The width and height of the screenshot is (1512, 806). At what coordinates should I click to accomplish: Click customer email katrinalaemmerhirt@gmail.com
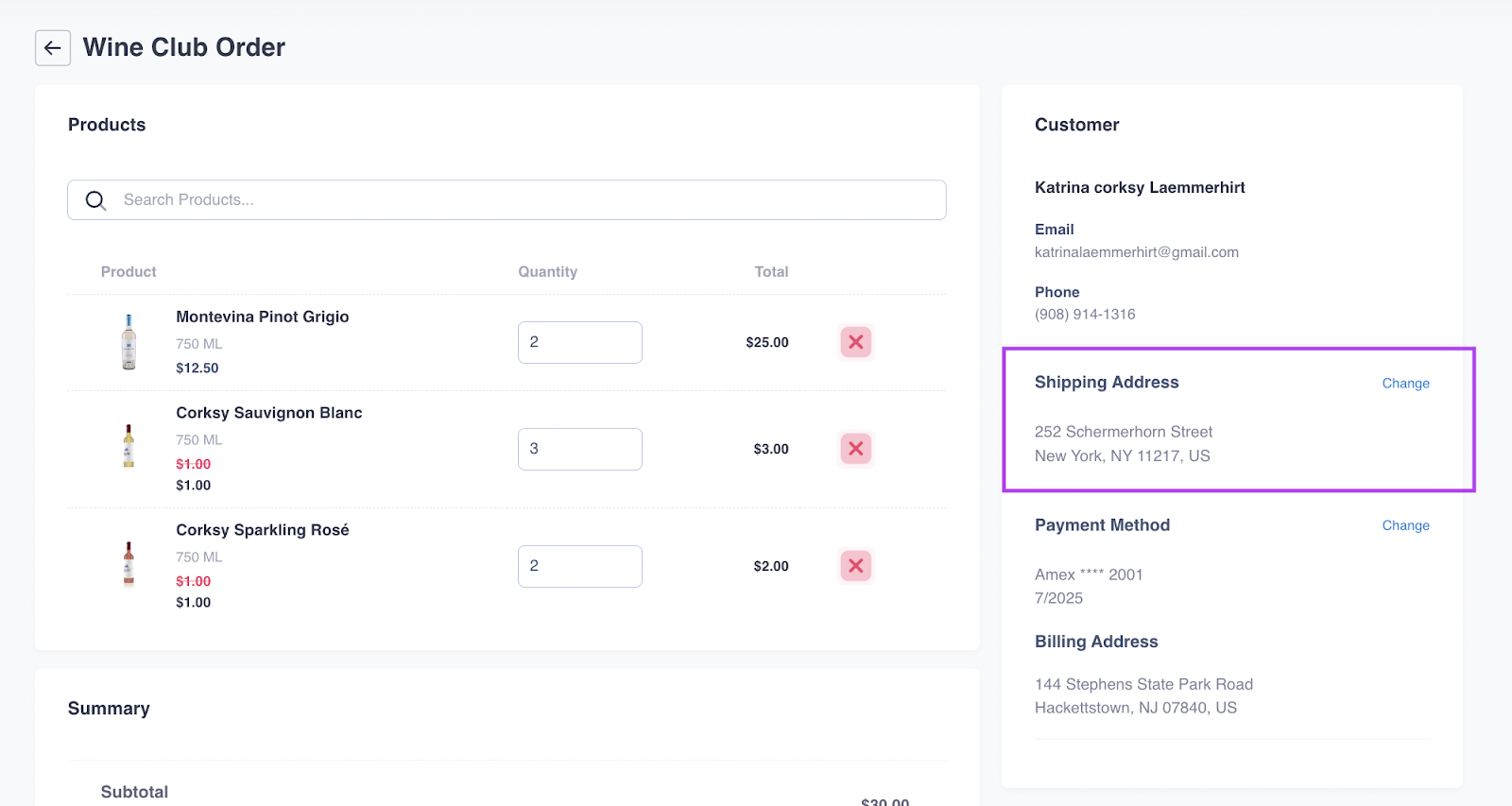(1136, 252)
